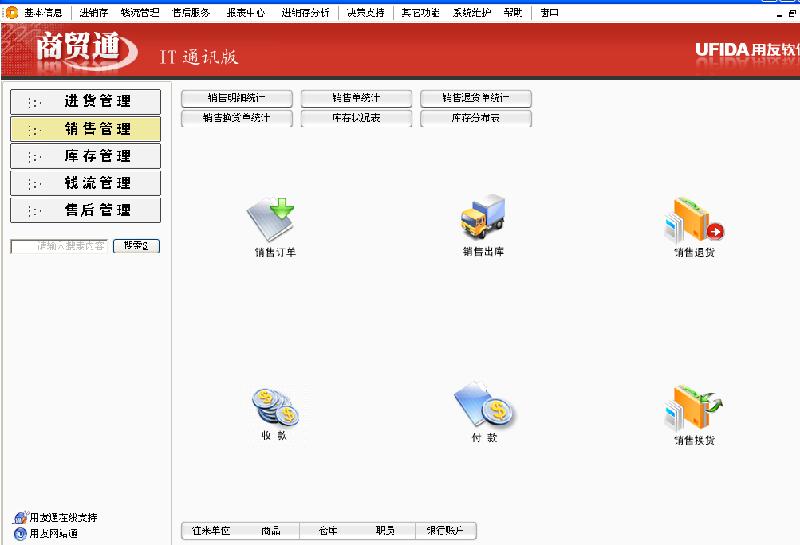
Task: Open 银行账户 in the bottom bar
Action: coord(445,531)
